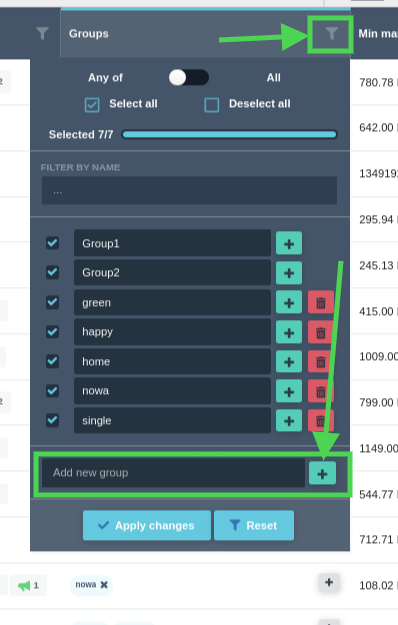Click the plus icon next to green
The image size is (398, 625).
pyautogui.click(x=289, y=303)
